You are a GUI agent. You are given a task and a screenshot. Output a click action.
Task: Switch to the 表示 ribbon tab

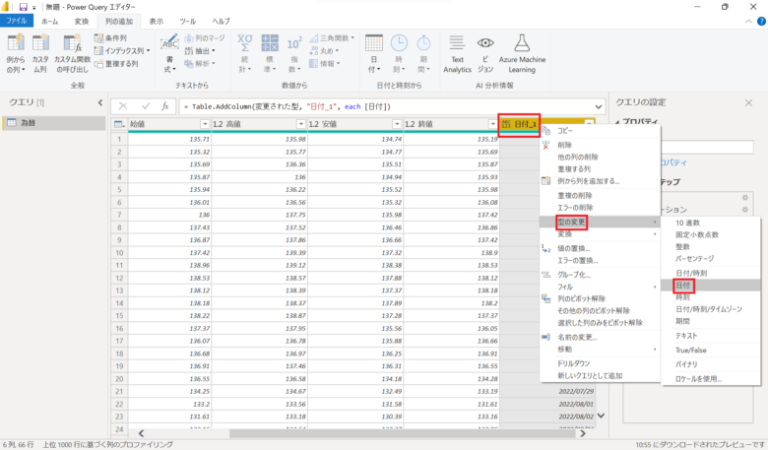157,20
